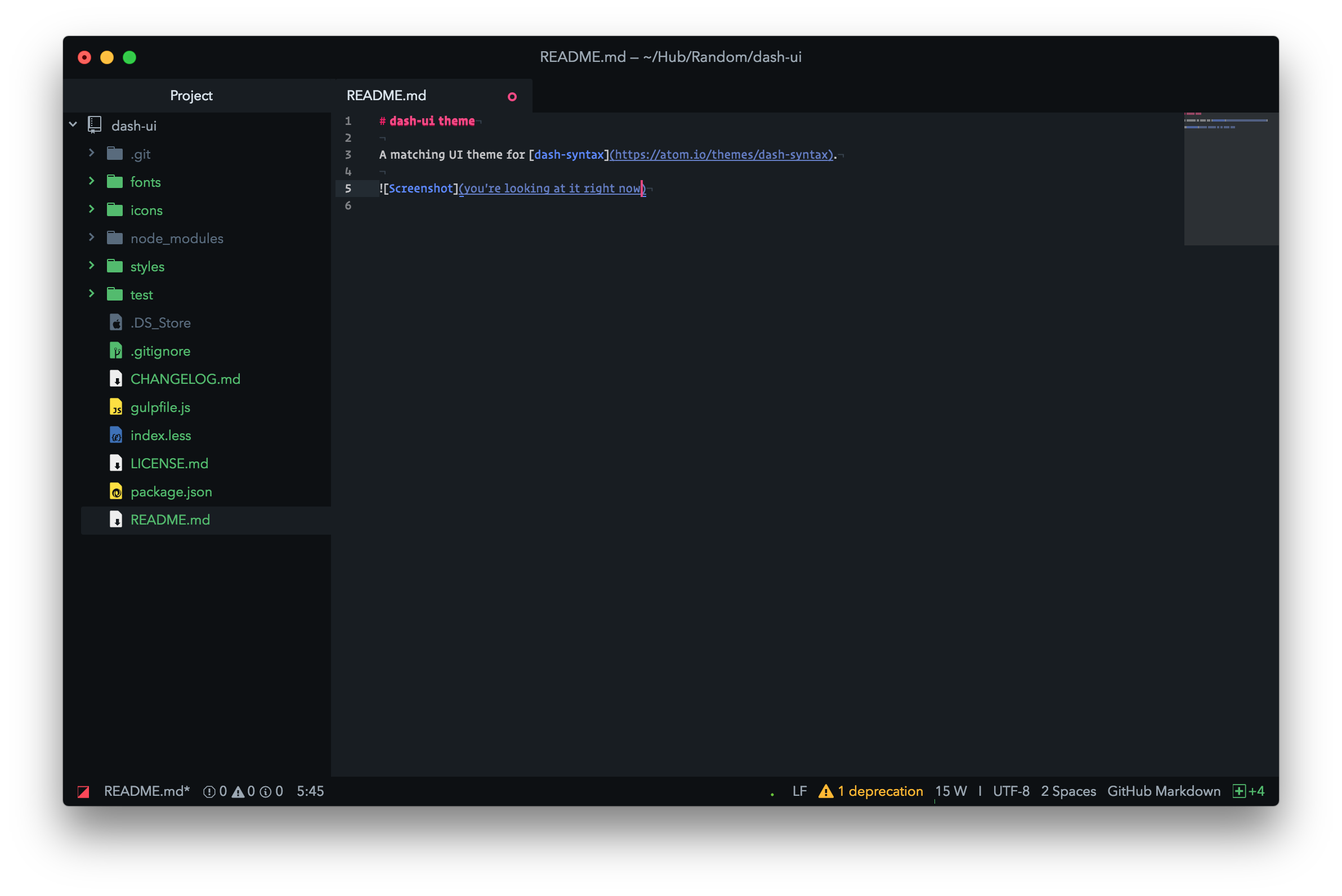
Task: Click the .gitignore git file icon
Action: 116,351
